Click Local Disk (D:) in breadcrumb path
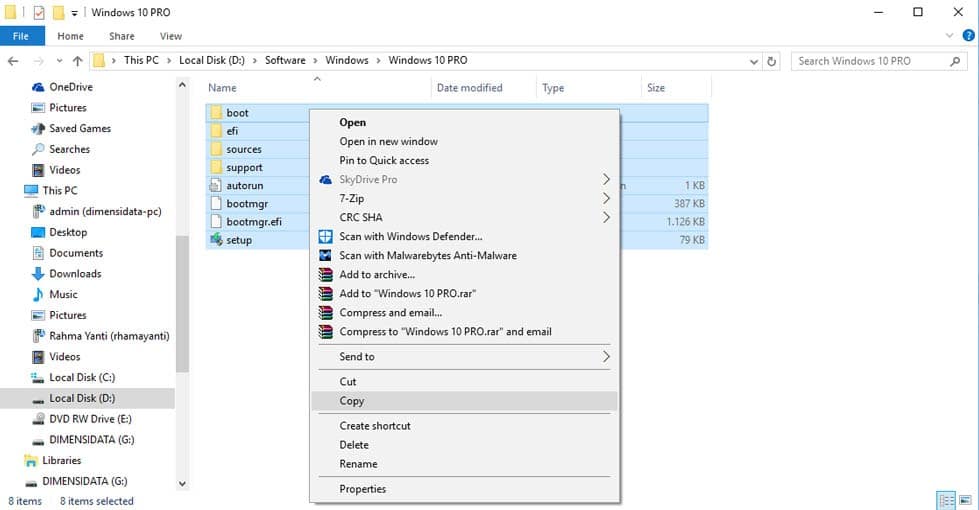 (212, 61)
